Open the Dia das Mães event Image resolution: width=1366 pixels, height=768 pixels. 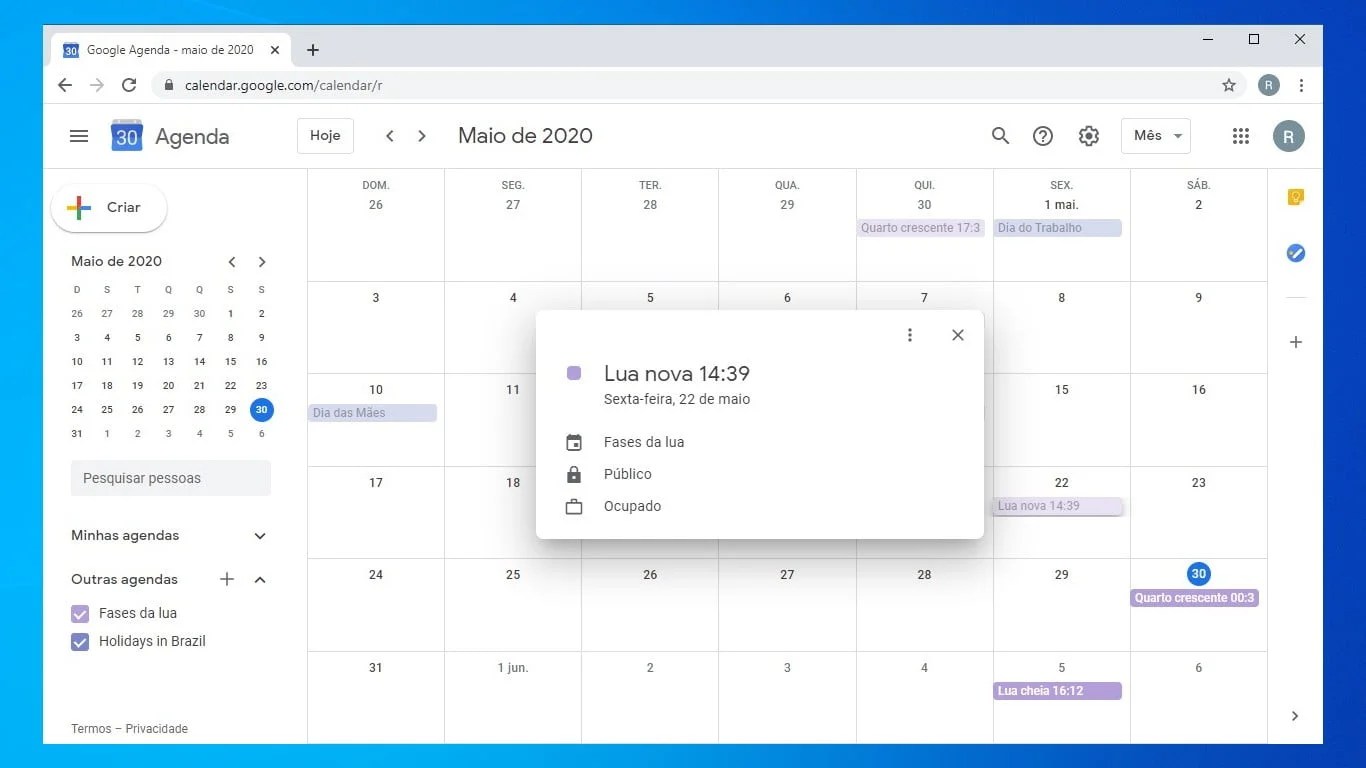point(372,413)
